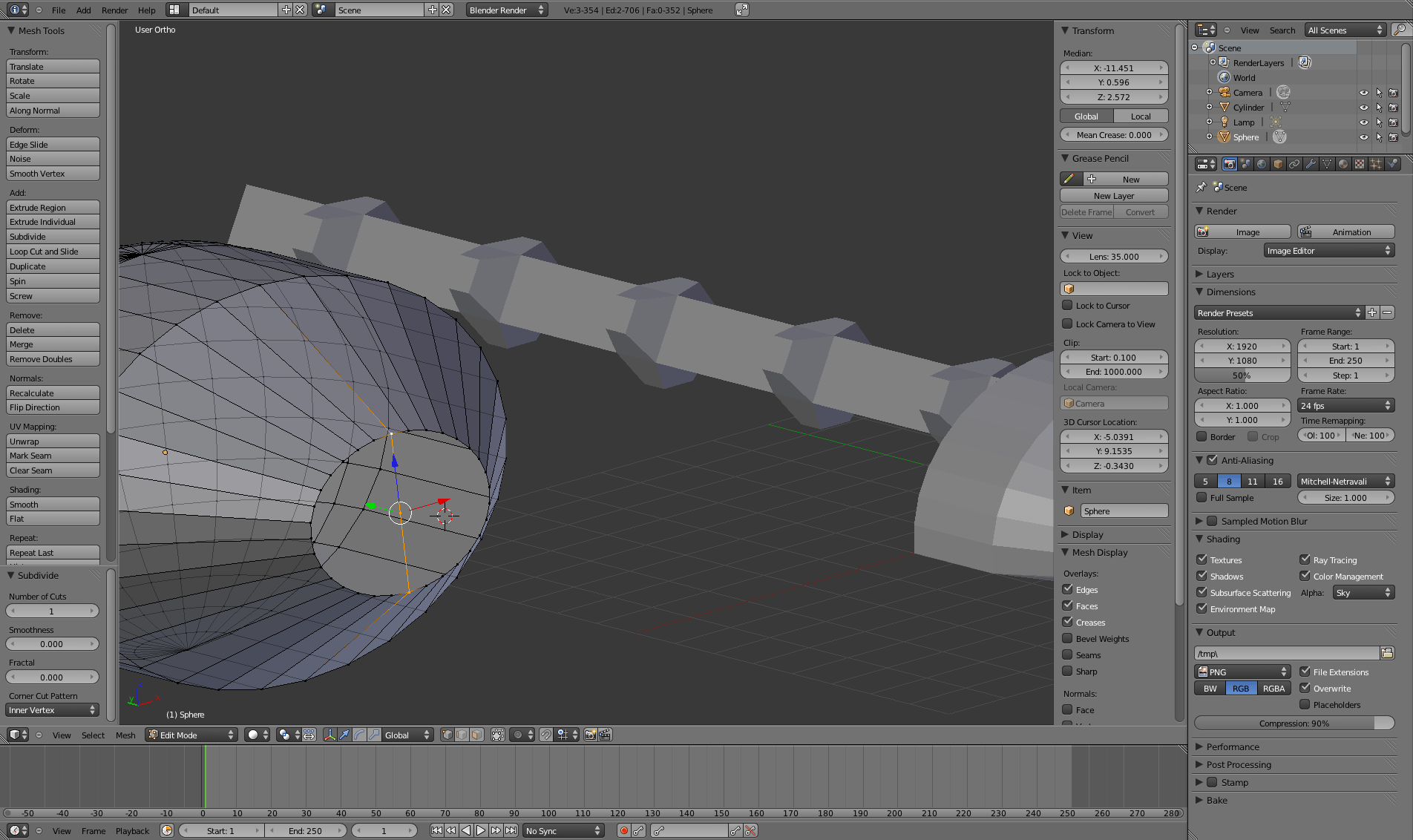Screen dimensions: 1413x840
Task: Open the Material sphere properties tab
Action: pyautogui.click(x=1342, y=164)
